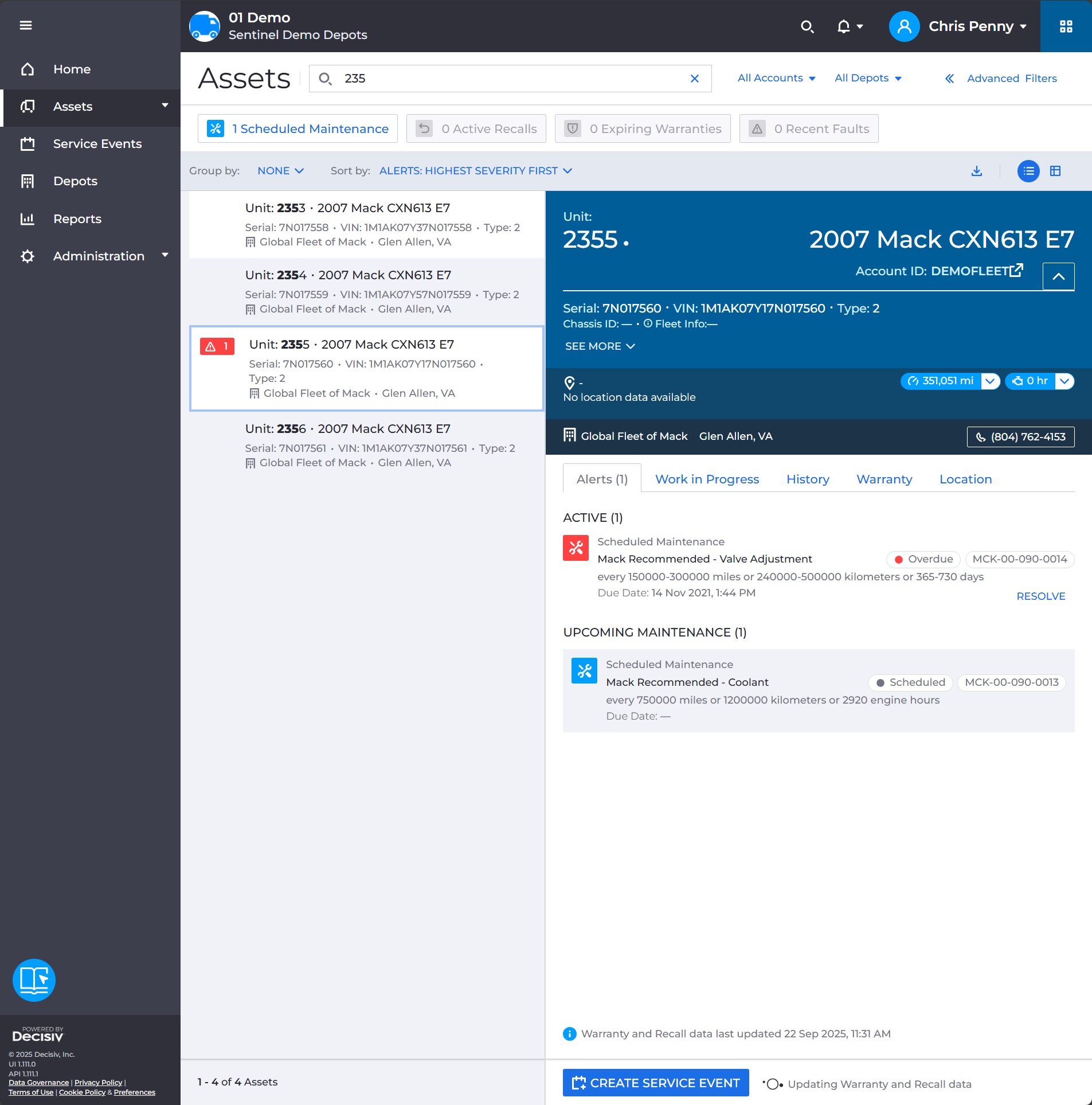
Task: Click the CREATE SERVICE EVENT button
Action: click(x=655, y=1083)
